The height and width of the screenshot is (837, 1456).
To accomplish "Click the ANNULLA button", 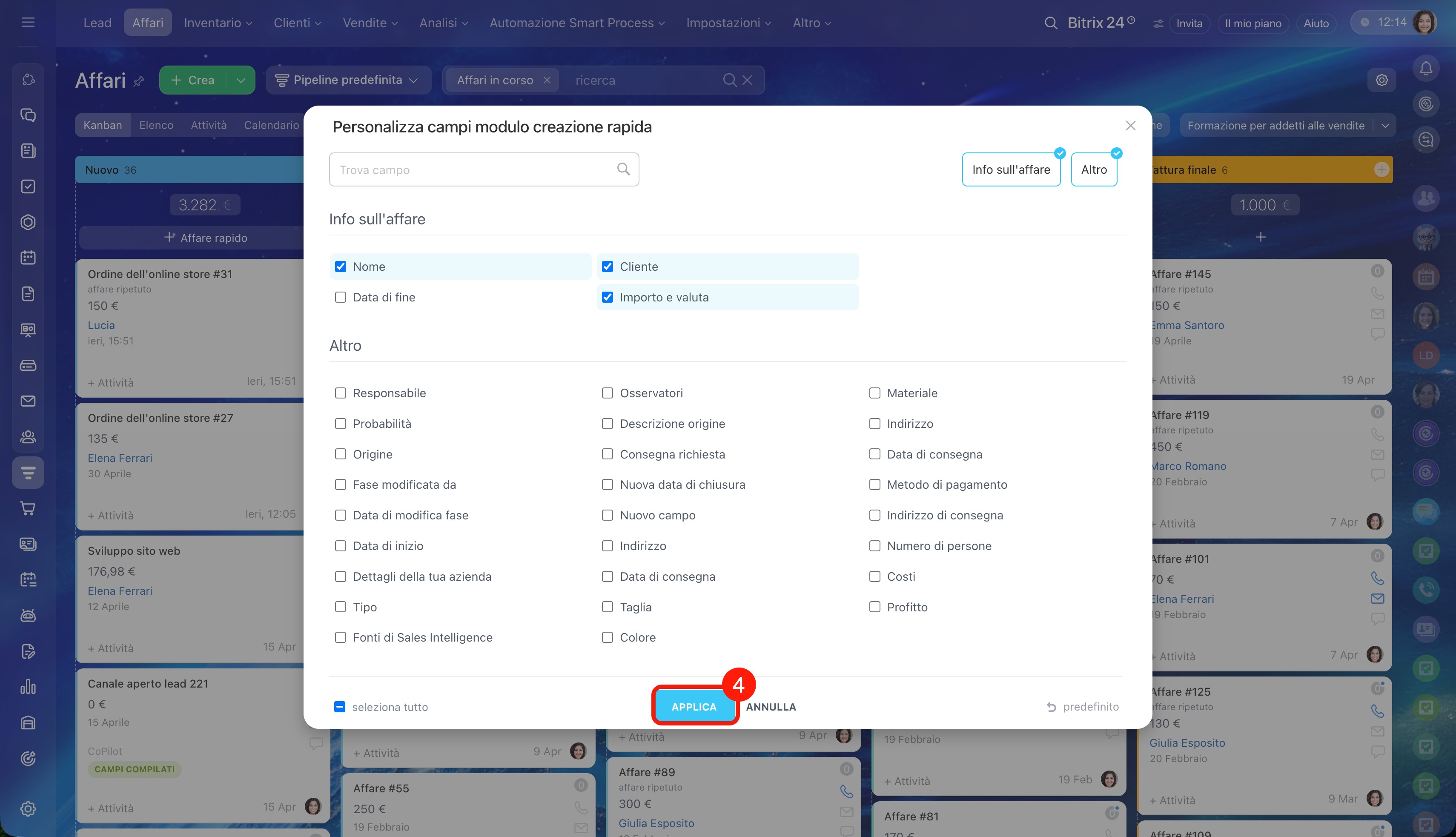I will 771,706.
